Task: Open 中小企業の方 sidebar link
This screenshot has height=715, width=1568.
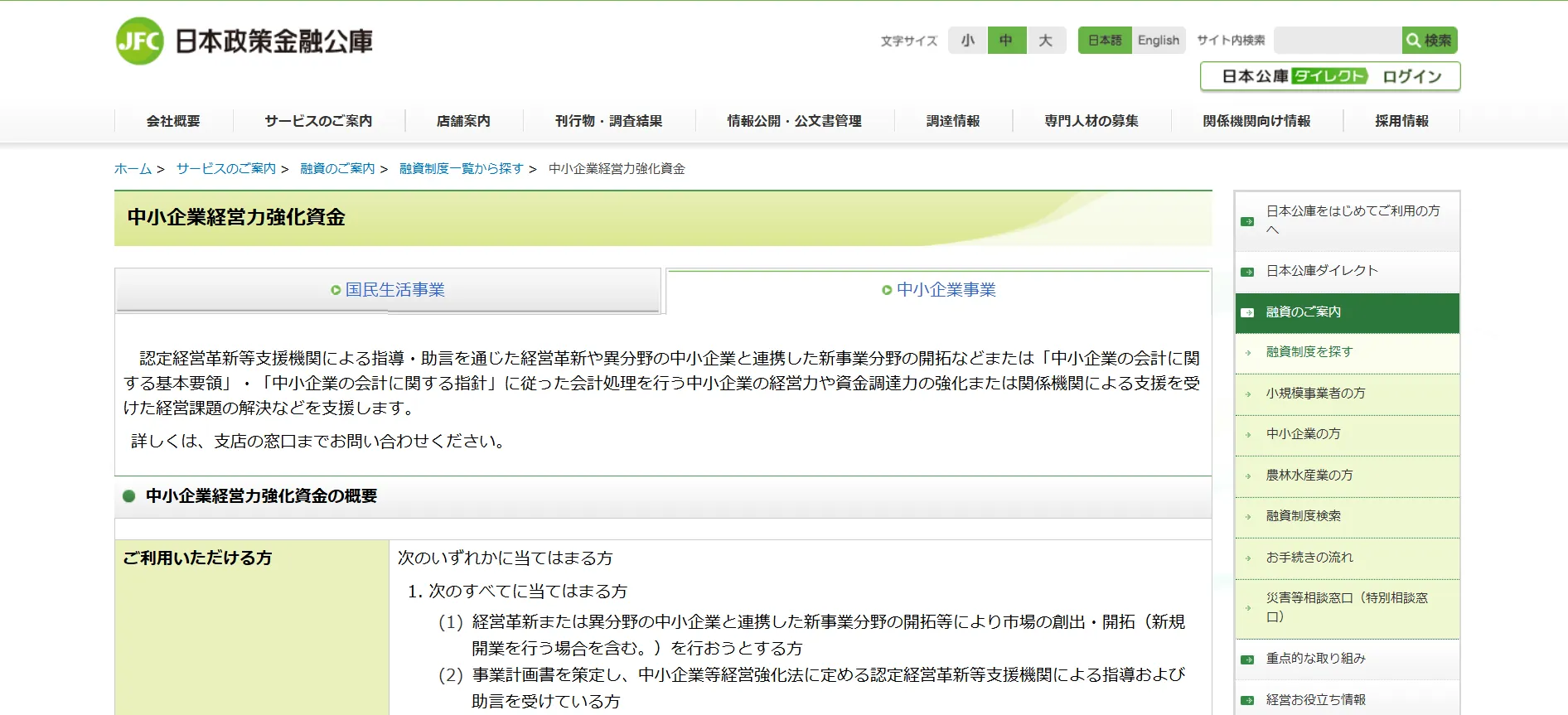Action: tap(1348, 435)
